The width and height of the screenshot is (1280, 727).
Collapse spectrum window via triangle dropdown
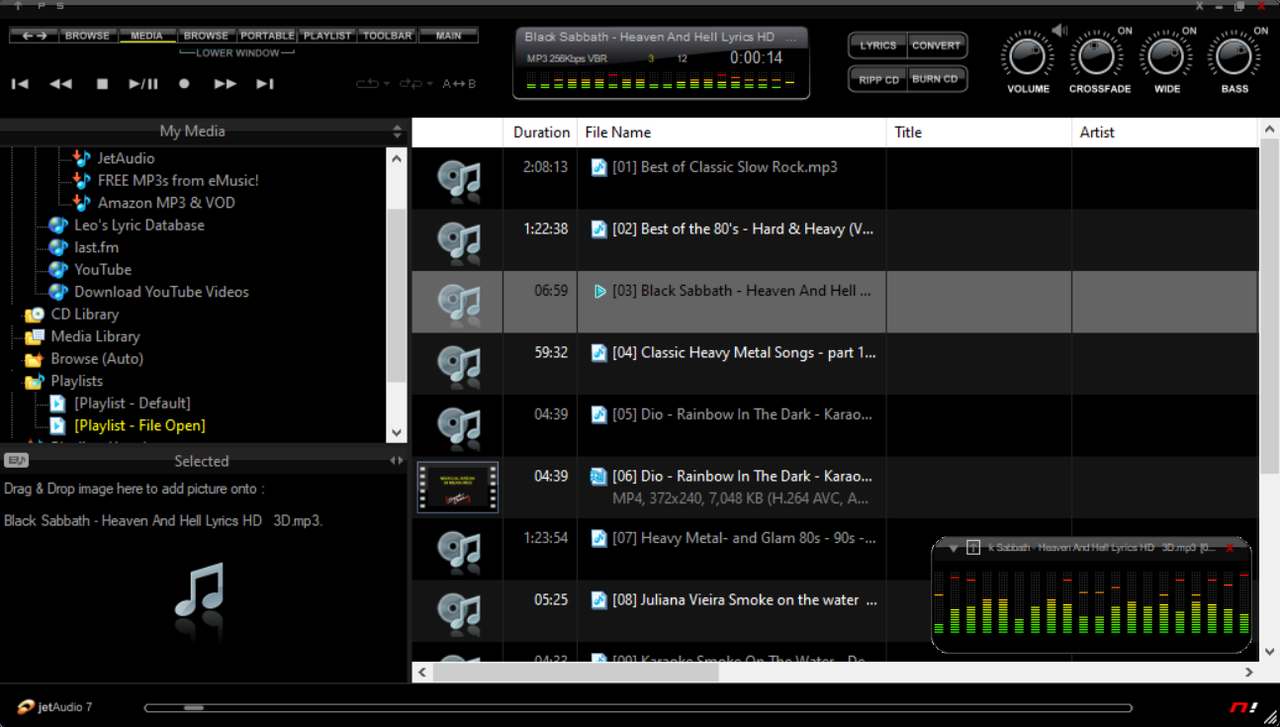coord(953,548)
